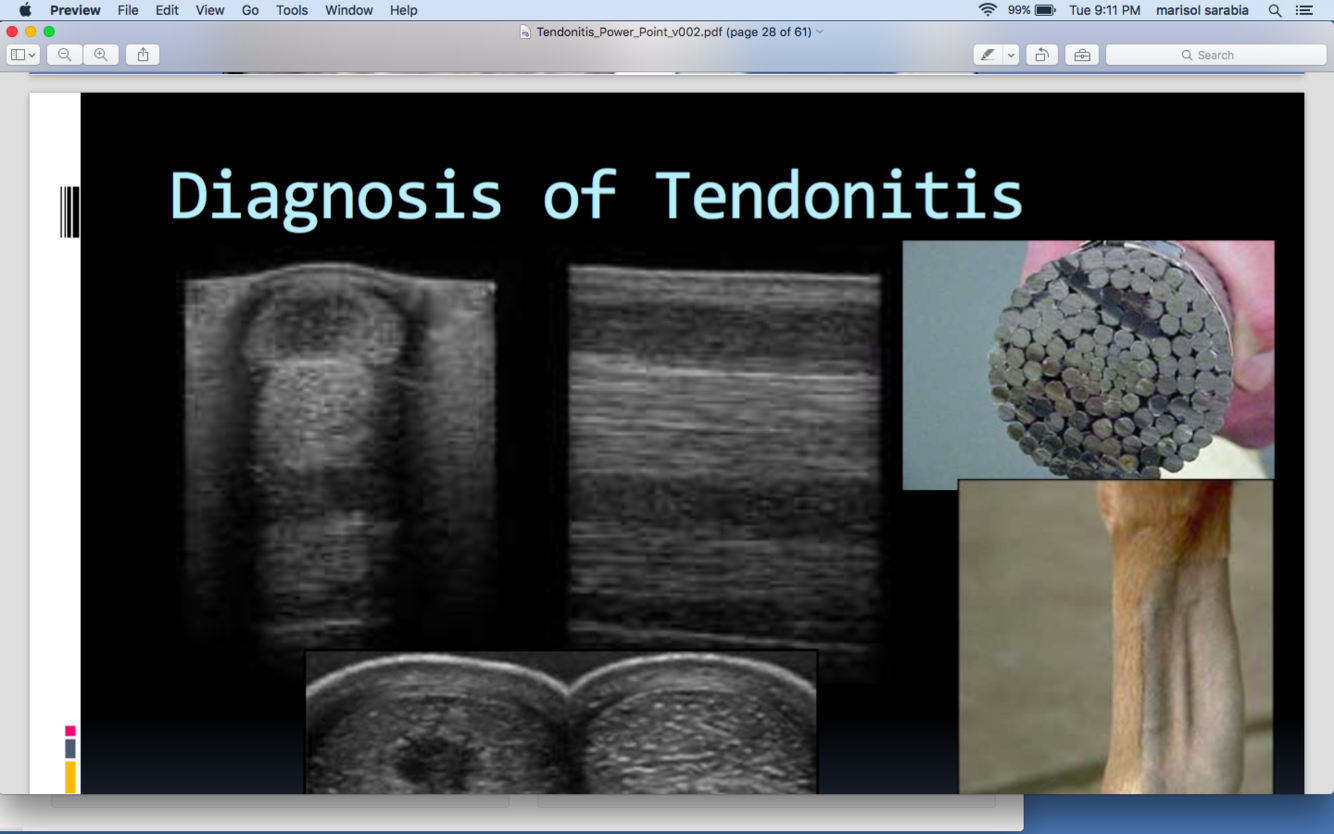Viewport: 1334px width, 834px height.
Task: Click the transverse tendon ultrasound image
Action: pyautogui.click(x=340, y=455)
